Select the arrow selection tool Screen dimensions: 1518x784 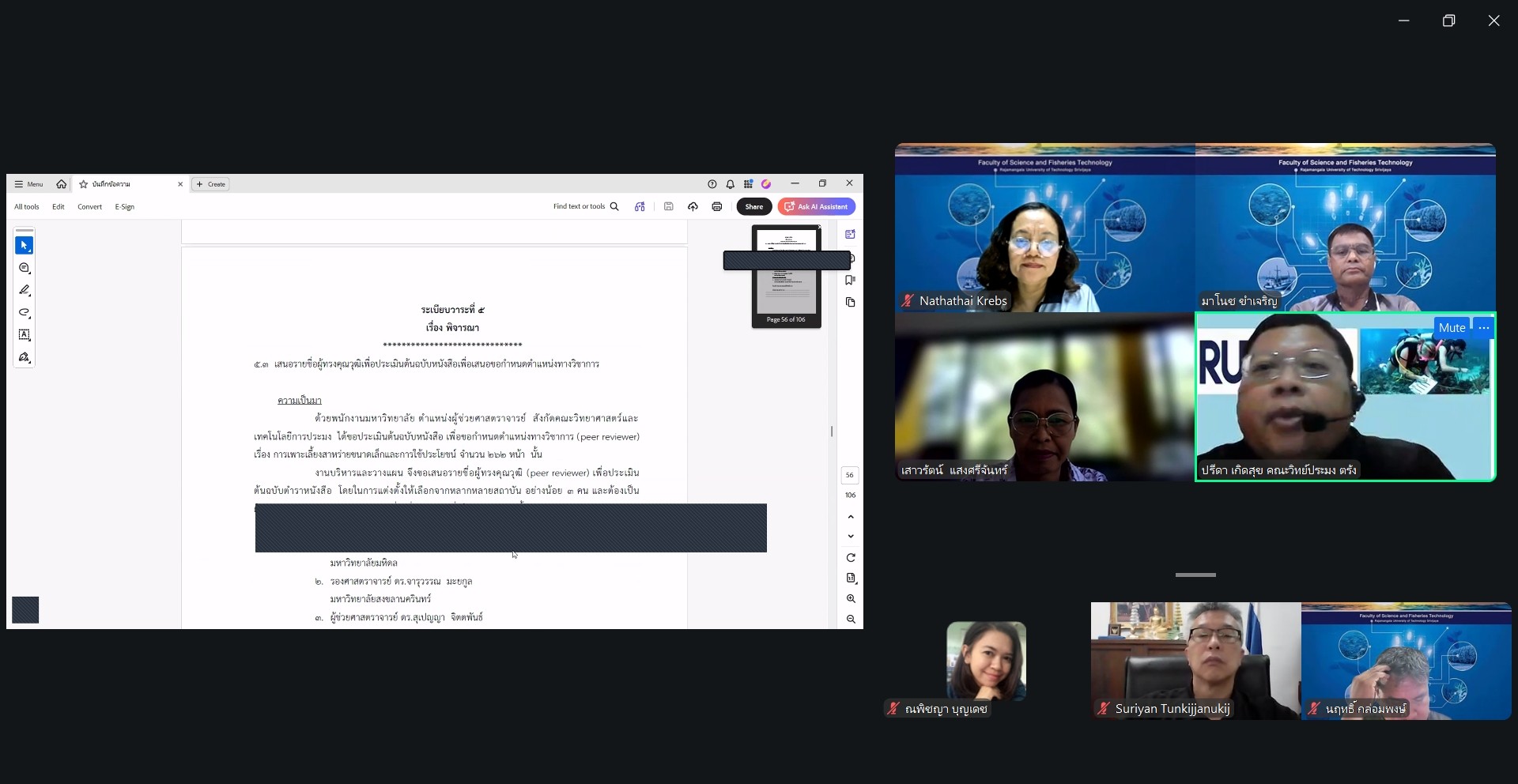25,246
